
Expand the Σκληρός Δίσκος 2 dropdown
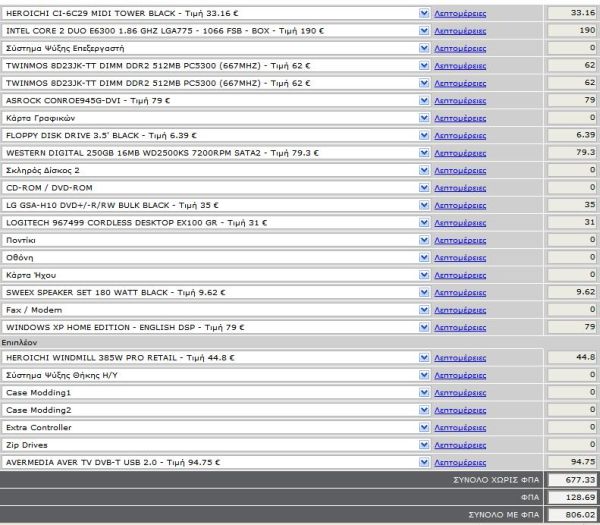pos(424,170)
